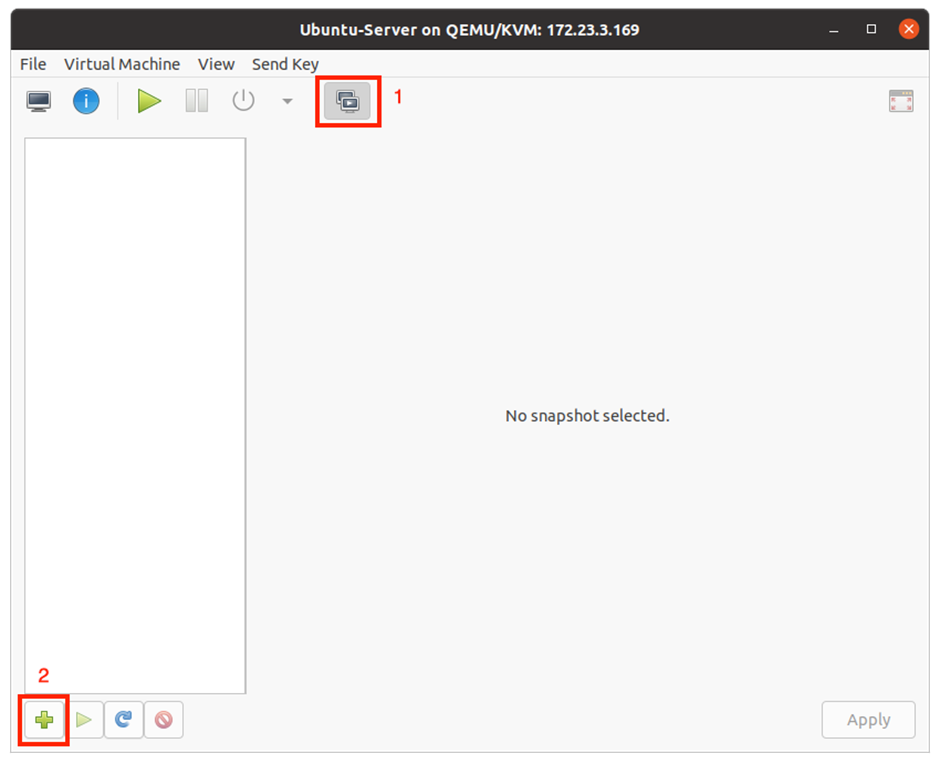Switch console to fullscreen mode

pos(900,101)
